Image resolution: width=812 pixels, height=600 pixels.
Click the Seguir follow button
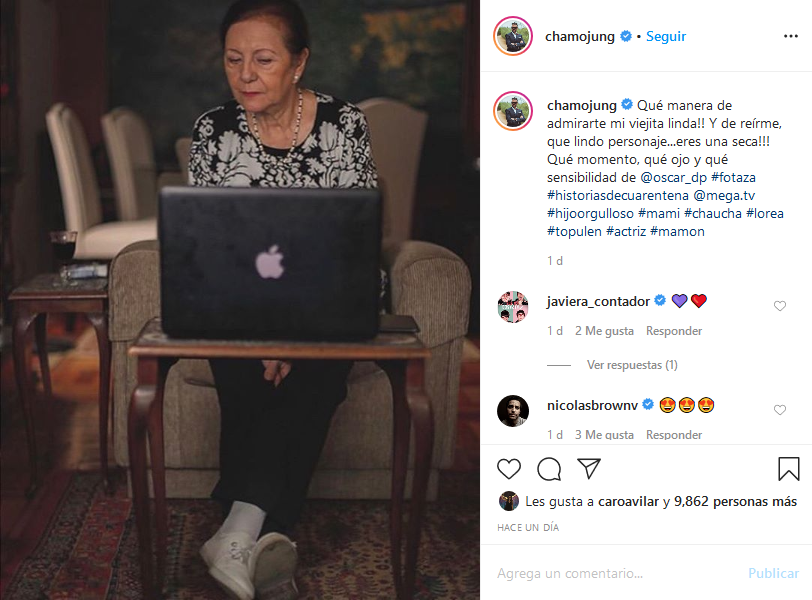666,36
